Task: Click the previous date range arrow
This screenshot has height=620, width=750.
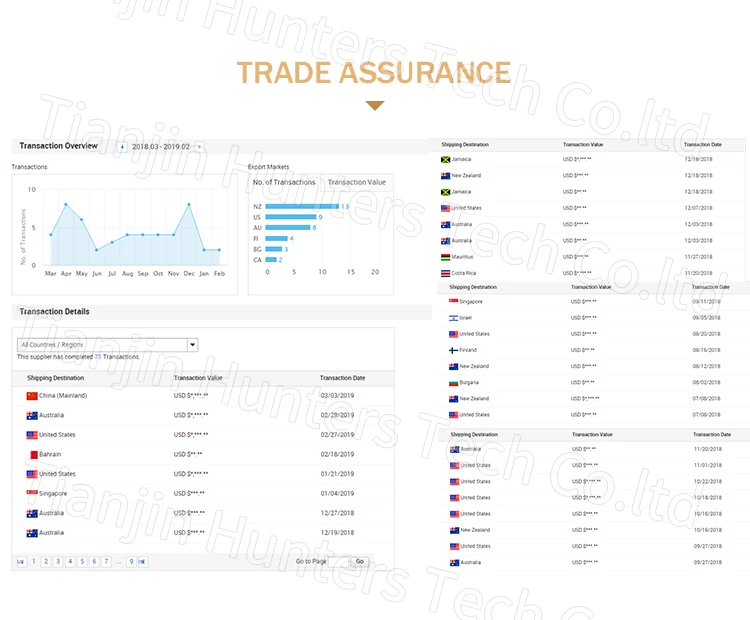Action: [122, 147]
